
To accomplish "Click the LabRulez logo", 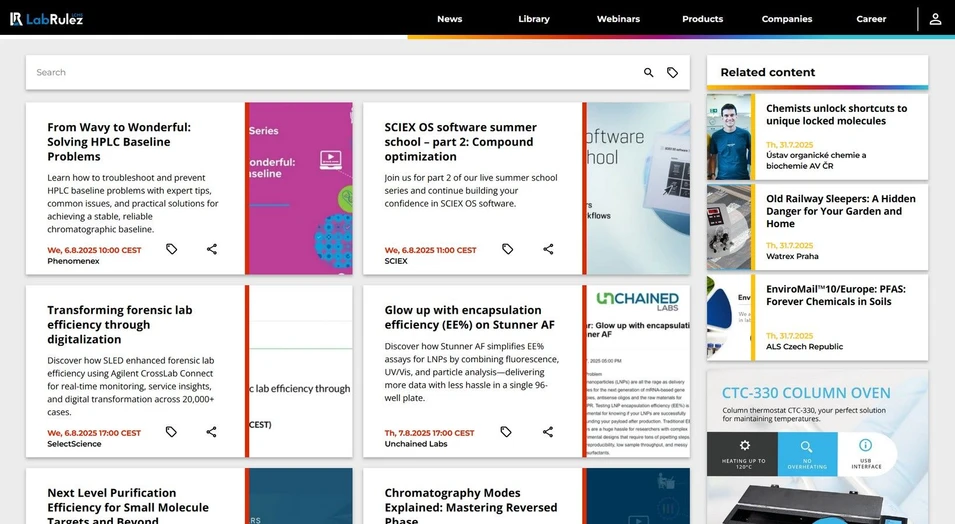I will pos(46,19).
